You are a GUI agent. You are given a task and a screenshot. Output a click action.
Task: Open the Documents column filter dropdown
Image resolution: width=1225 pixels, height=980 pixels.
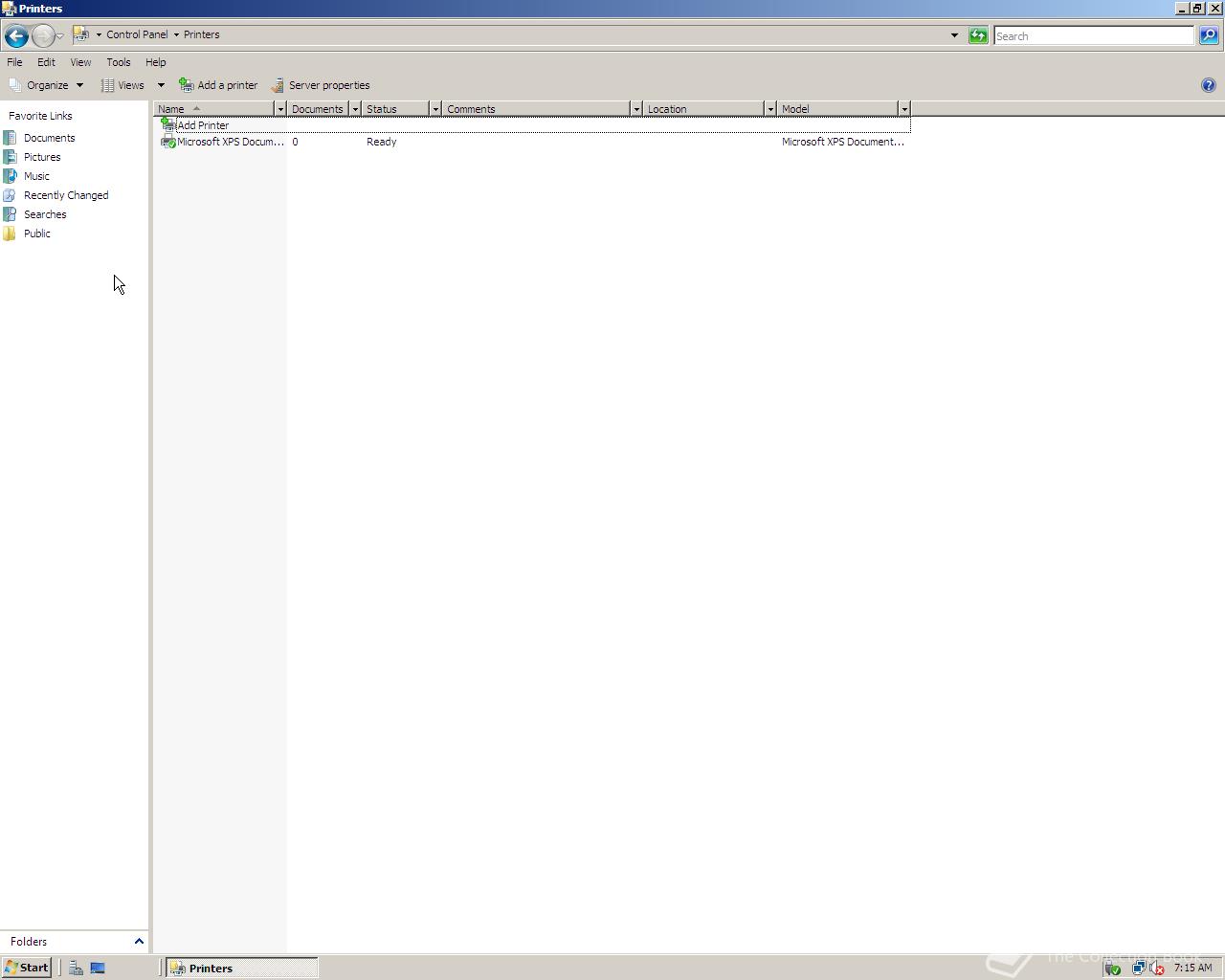355,109
